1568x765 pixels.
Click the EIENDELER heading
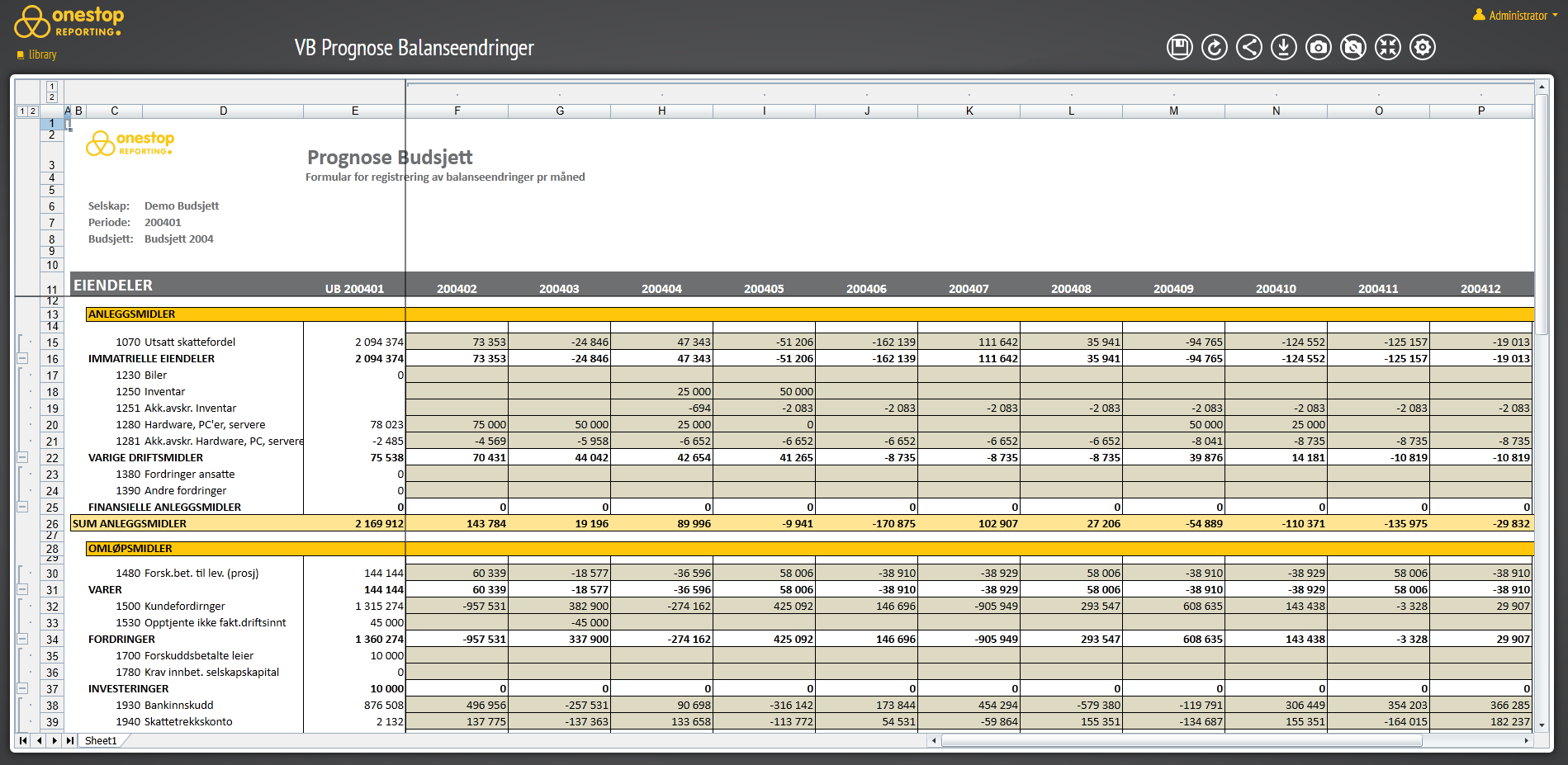(x=113, y=285)
